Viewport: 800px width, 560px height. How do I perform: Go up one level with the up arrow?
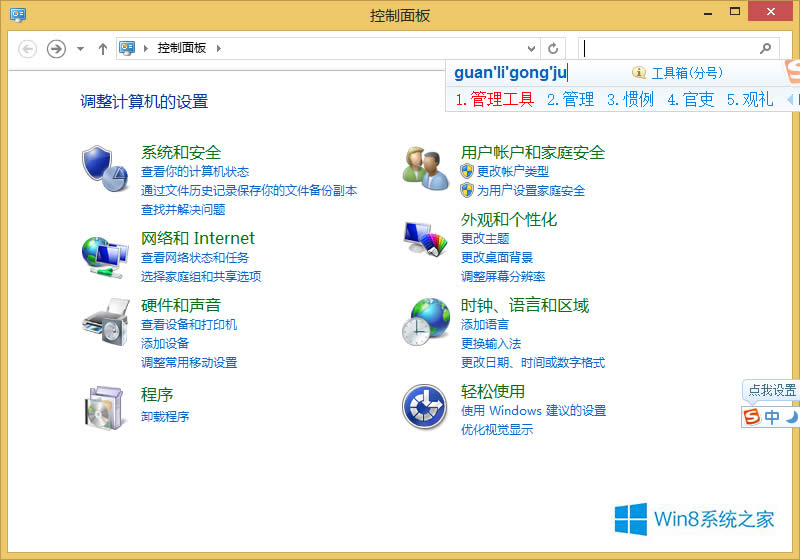[103, 49]
